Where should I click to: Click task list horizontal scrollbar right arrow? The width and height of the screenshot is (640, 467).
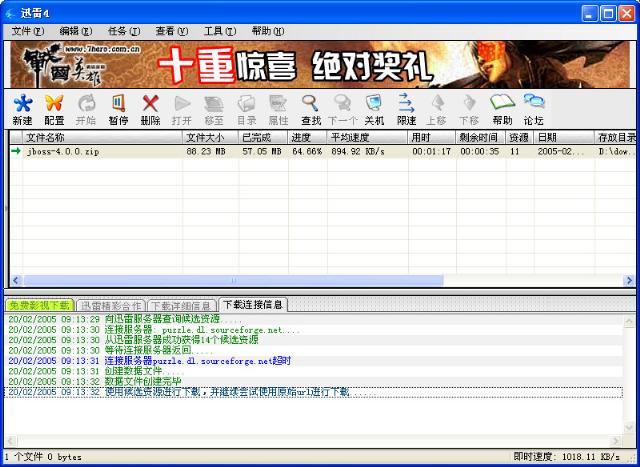click(629, 280)
